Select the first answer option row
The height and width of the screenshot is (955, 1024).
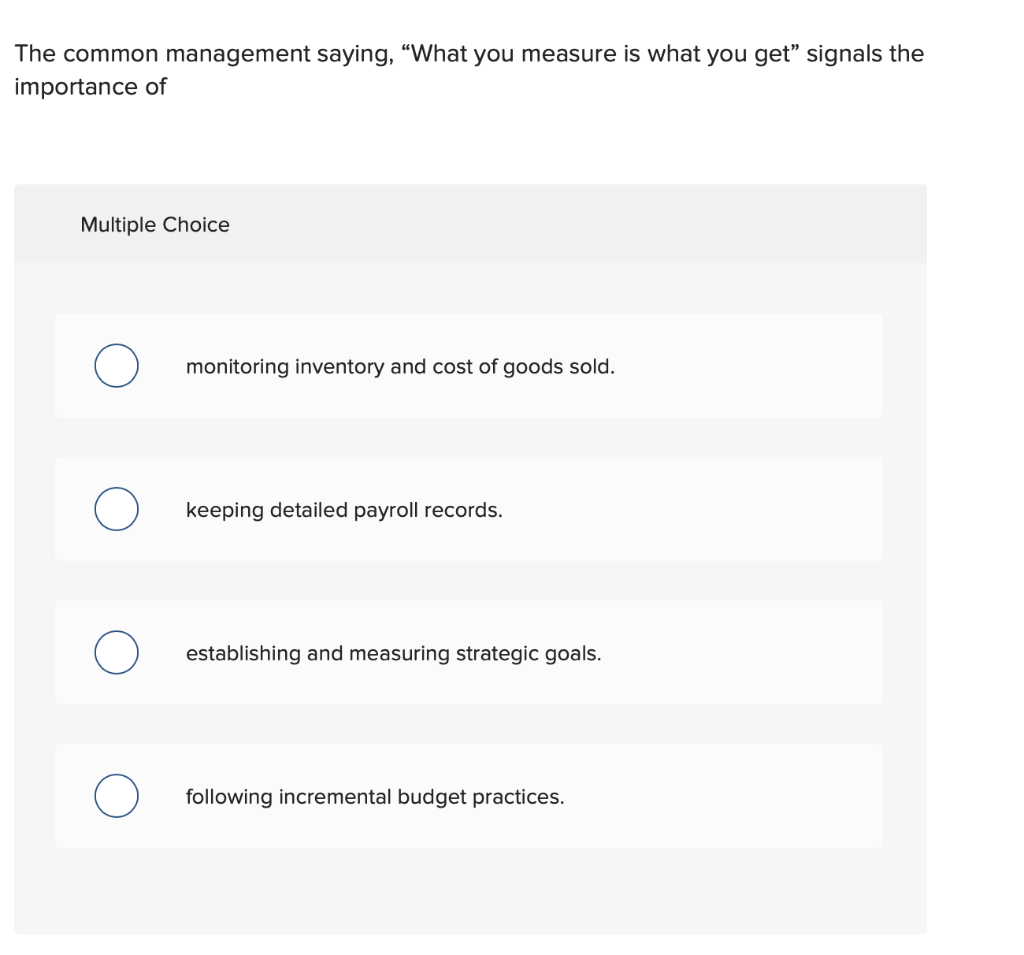470,365
